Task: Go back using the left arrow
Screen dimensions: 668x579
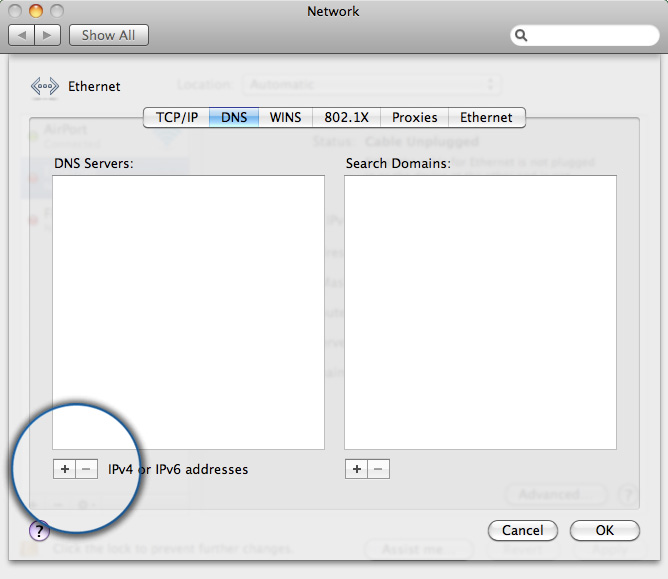Action: [21, 35]
